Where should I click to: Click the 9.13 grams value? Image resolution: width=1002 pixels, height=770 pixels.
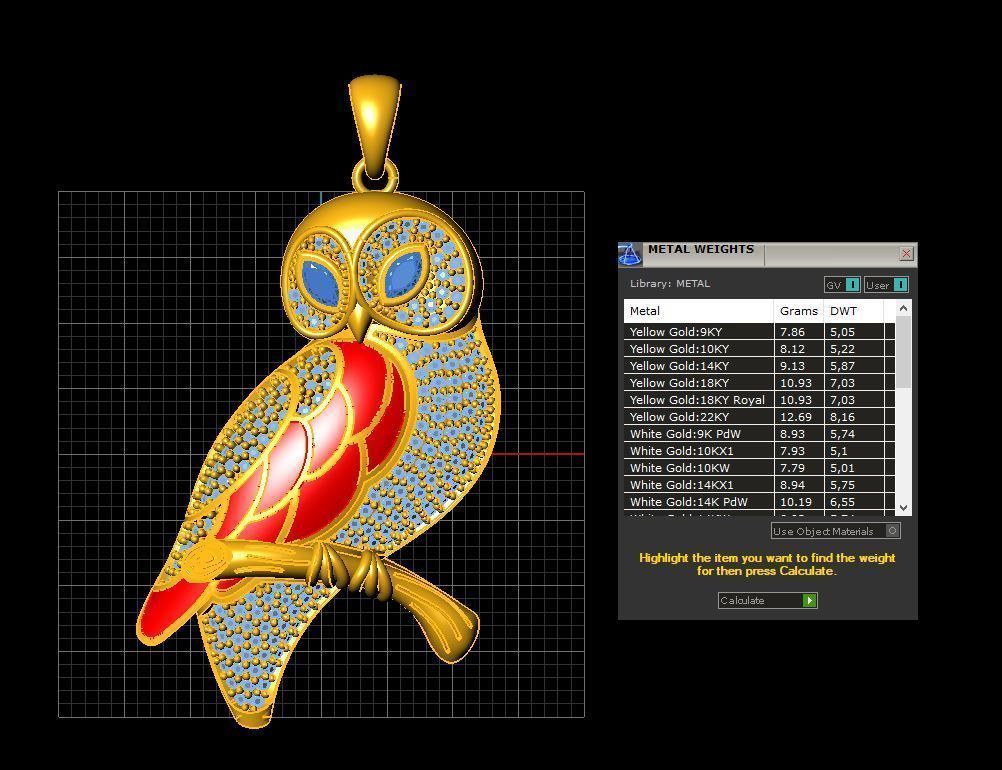tap(792, 366)
